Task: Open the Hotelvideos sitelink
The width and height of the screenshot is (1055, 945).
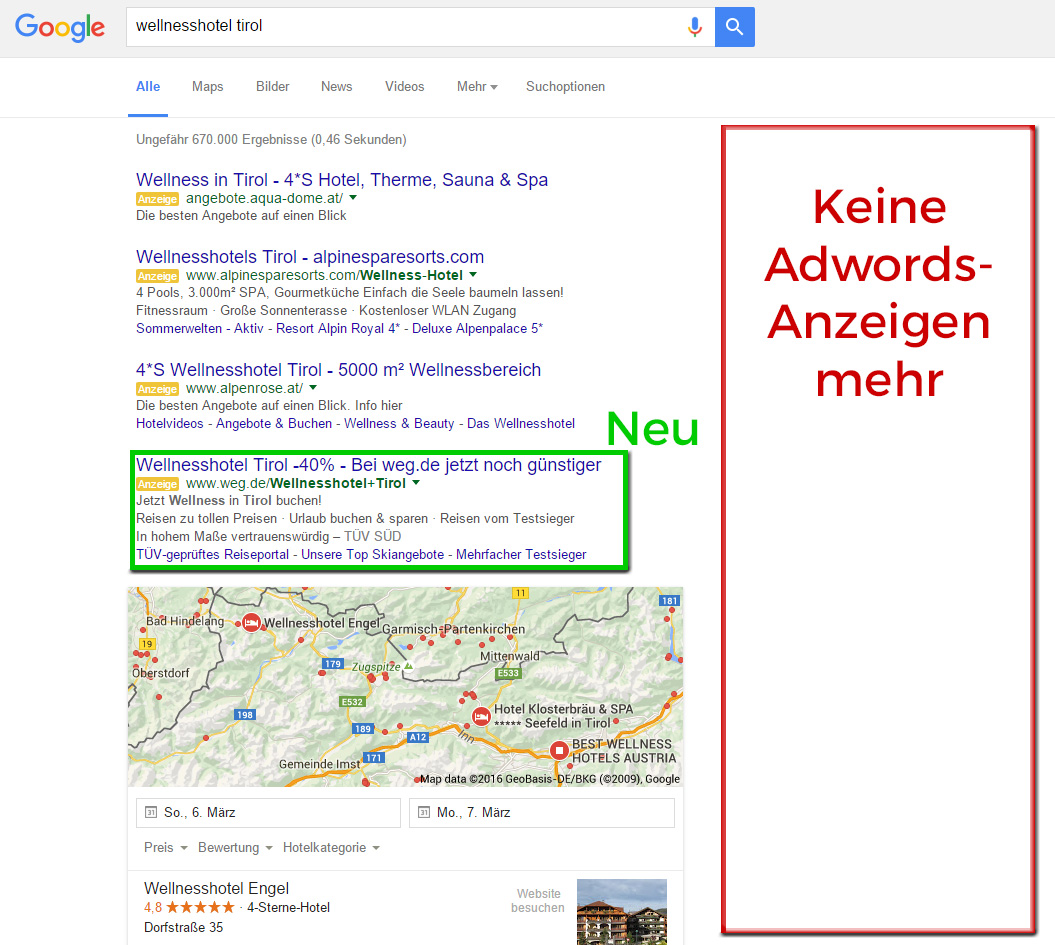Action: point(170,423)
